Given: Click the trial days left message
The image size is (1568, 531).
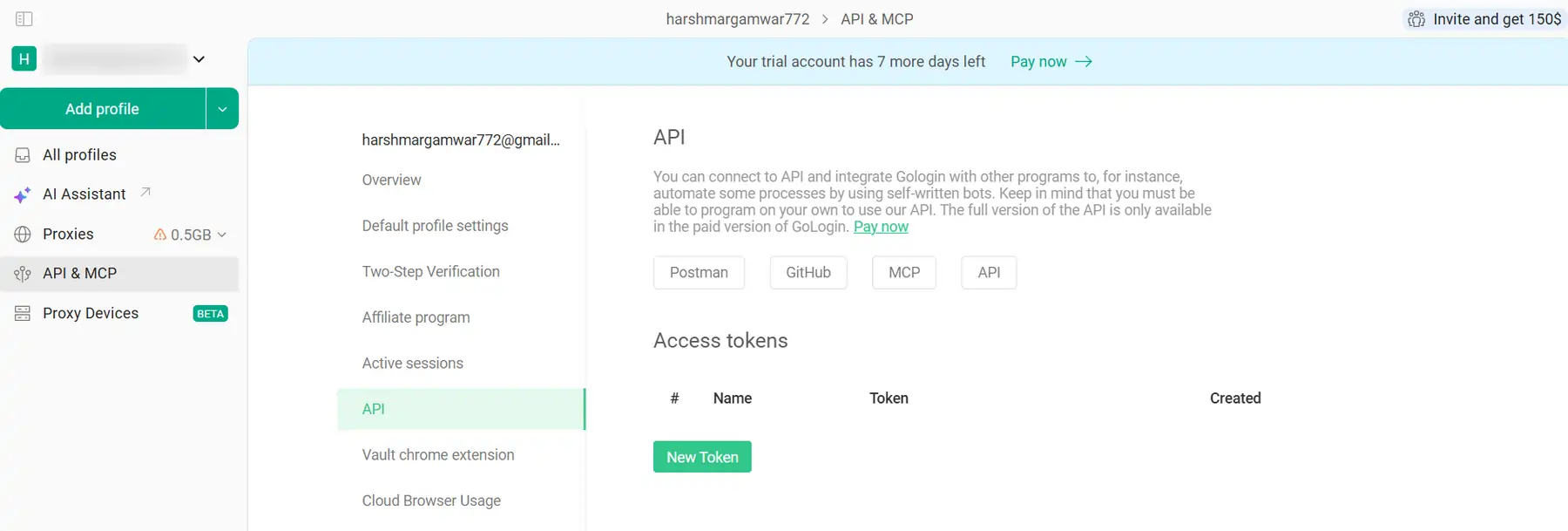Looking at the screenshot, I should (856, 62).
